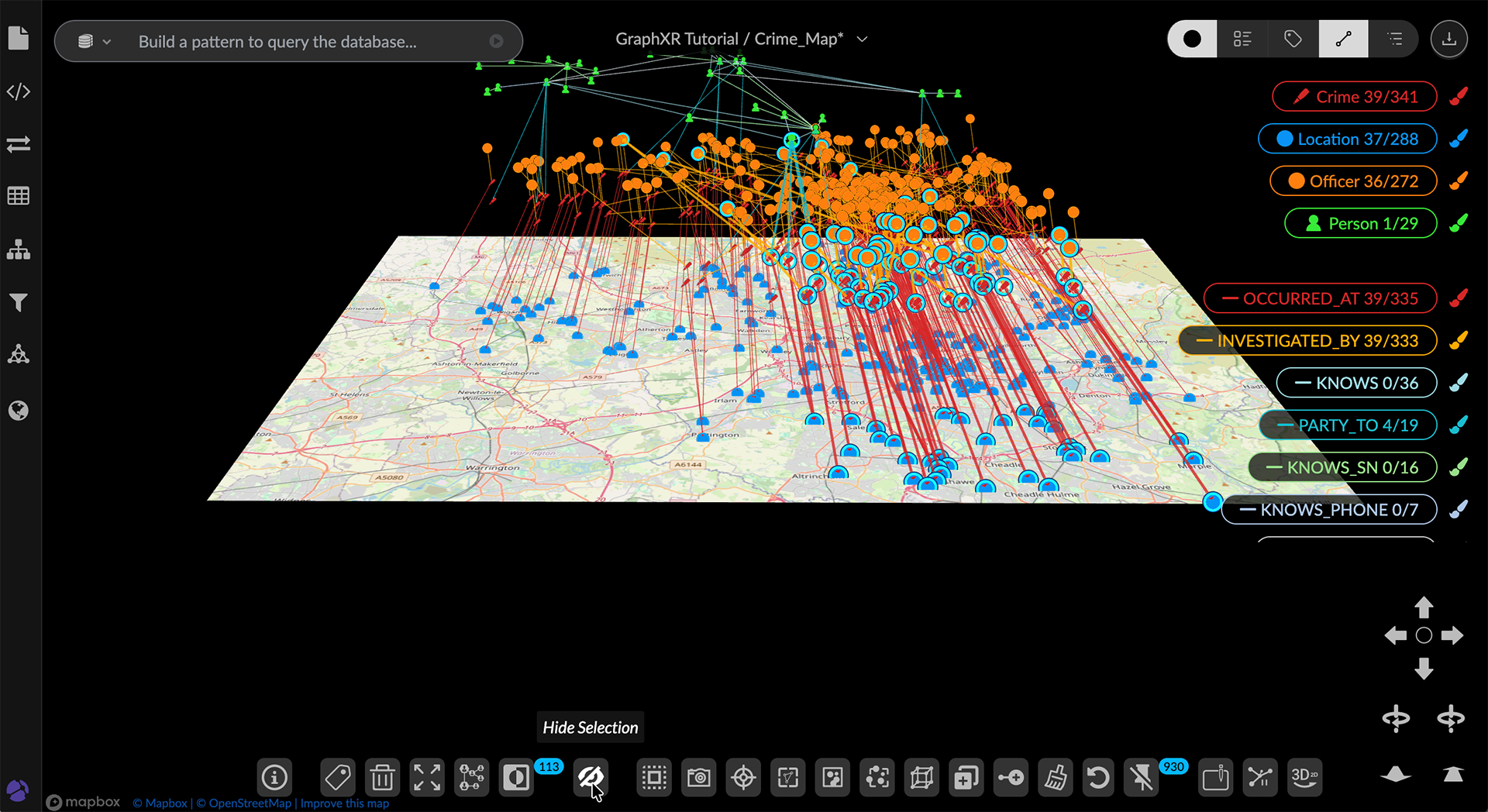Toggle the edge line display button
The image size is (1488, 812).
(1343, 39)
